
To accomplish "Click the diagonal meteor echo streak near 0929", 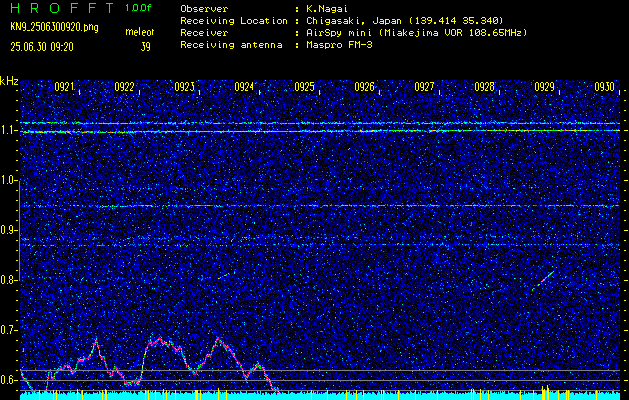I will [x=543, y=280].
